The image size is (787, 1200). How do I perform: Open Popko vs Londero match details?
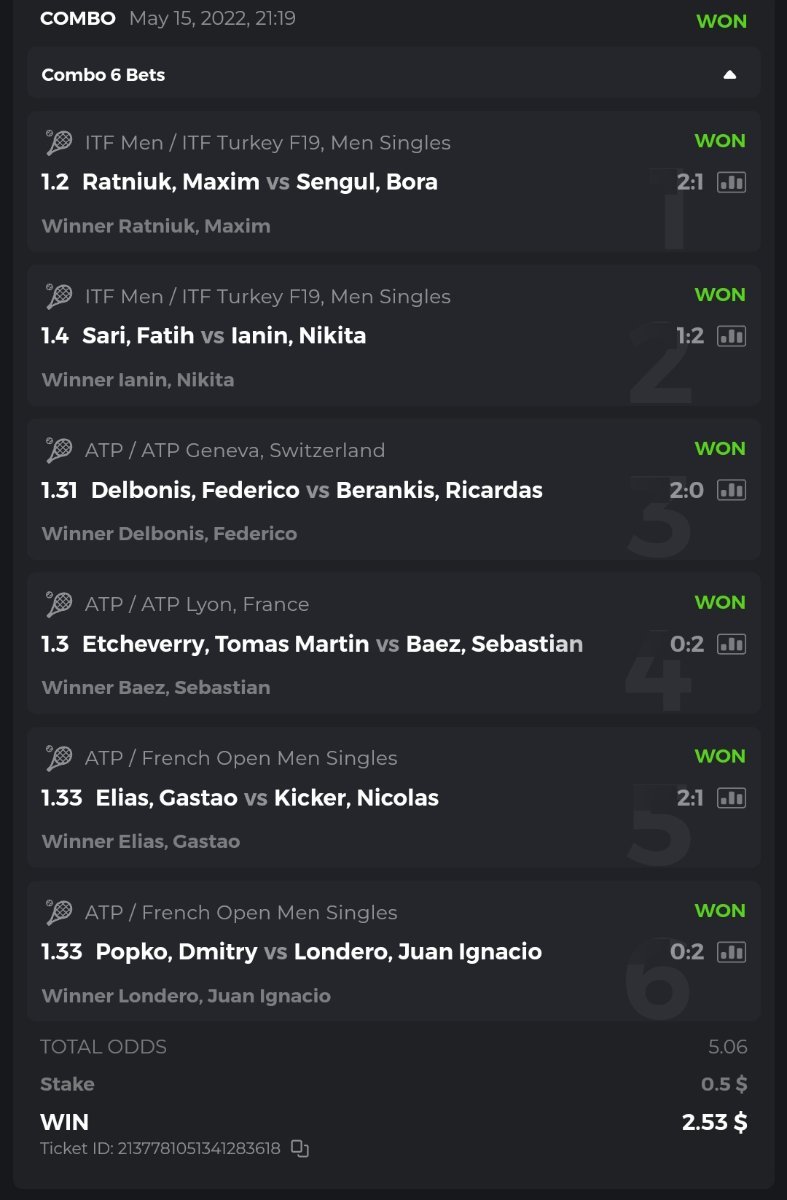(318, 952)
